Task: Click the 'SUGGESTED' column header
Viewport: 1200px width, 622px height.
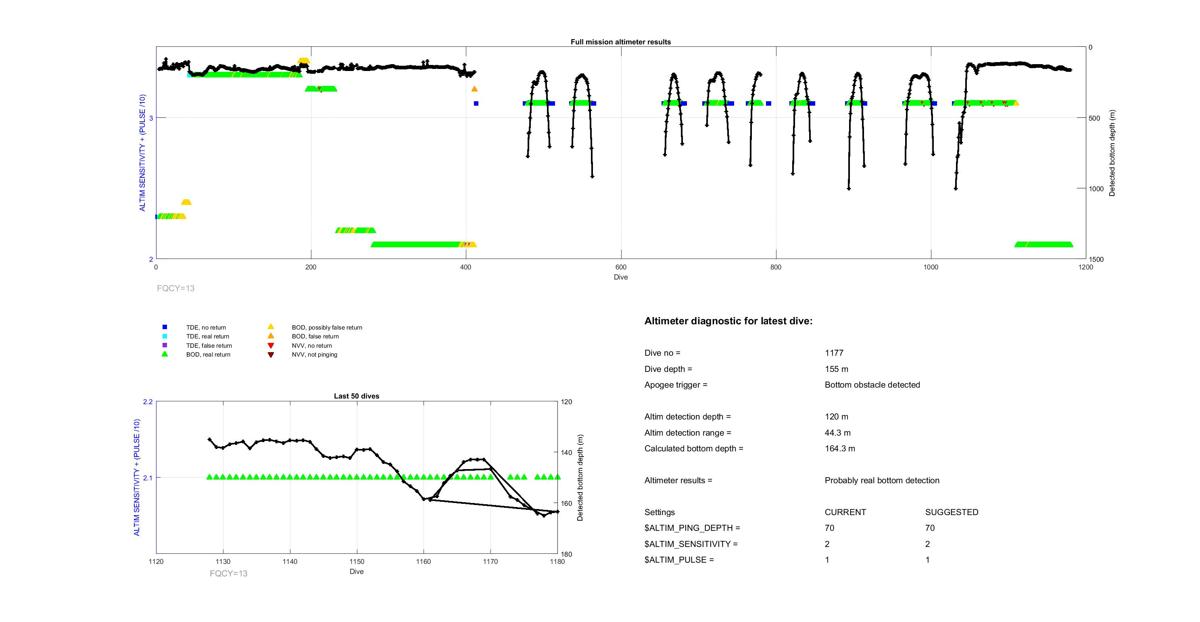Action: tap(952, 513)
